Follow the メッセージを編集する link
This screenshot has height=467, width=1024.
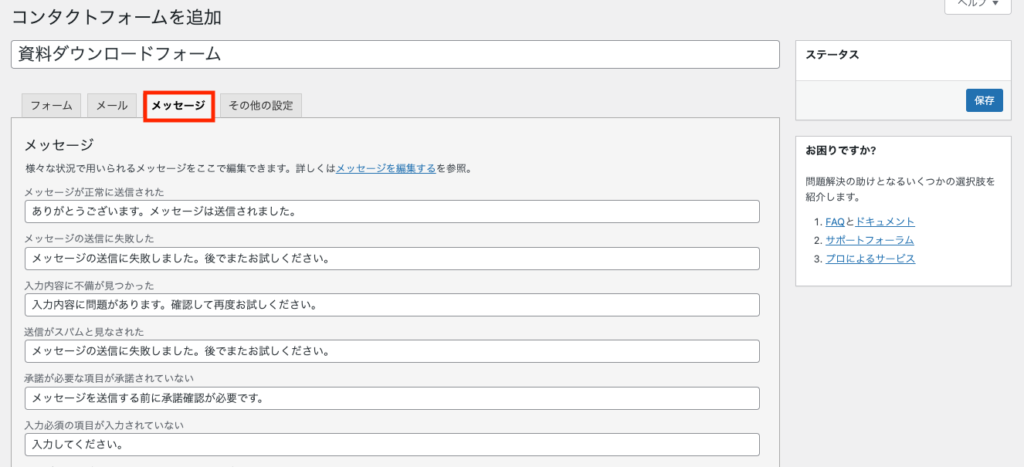pos(385,169)
